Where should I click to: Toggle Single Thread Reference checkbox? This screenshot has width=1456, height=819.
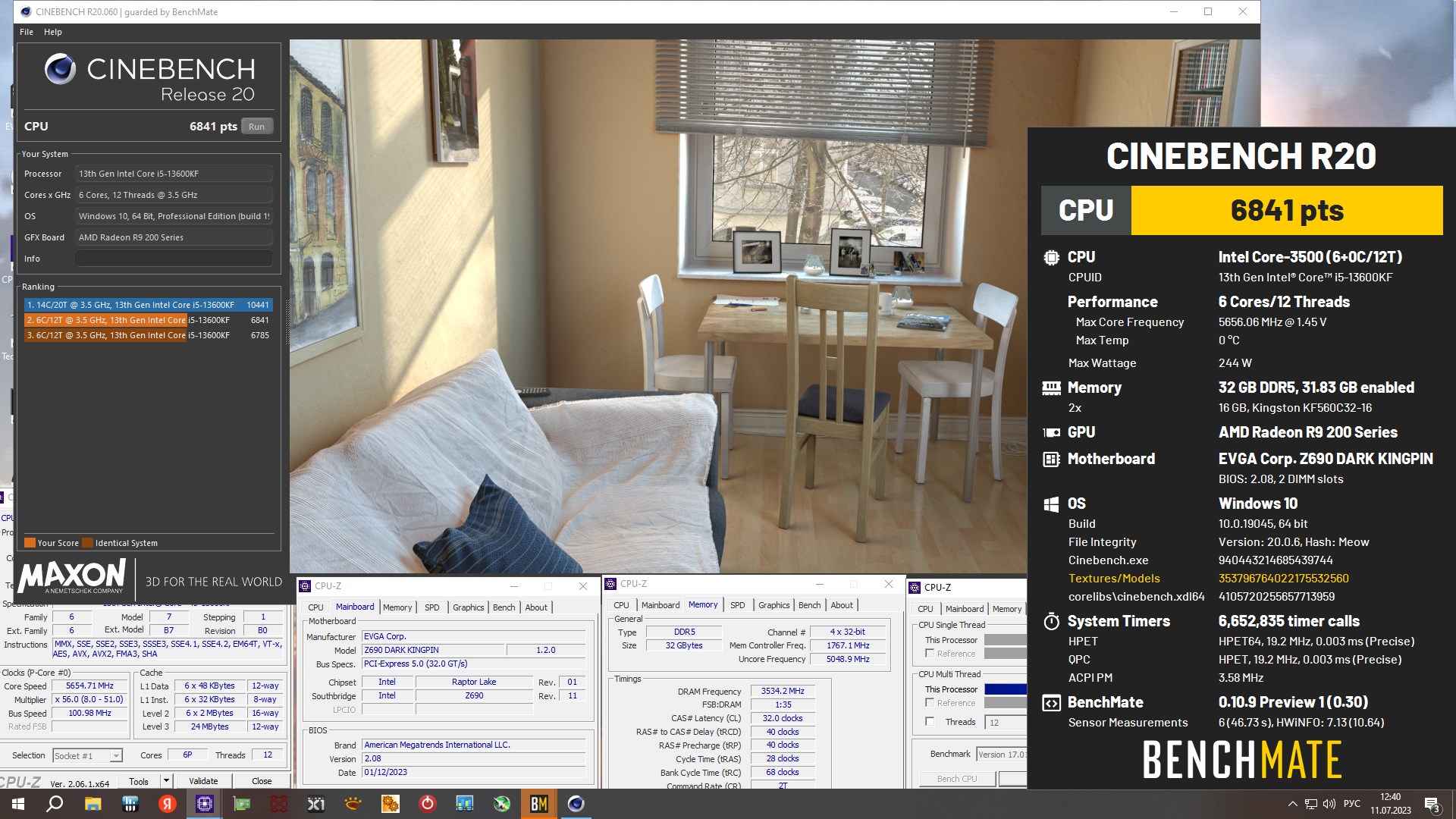pyautogui.click(x=930, y=654)
